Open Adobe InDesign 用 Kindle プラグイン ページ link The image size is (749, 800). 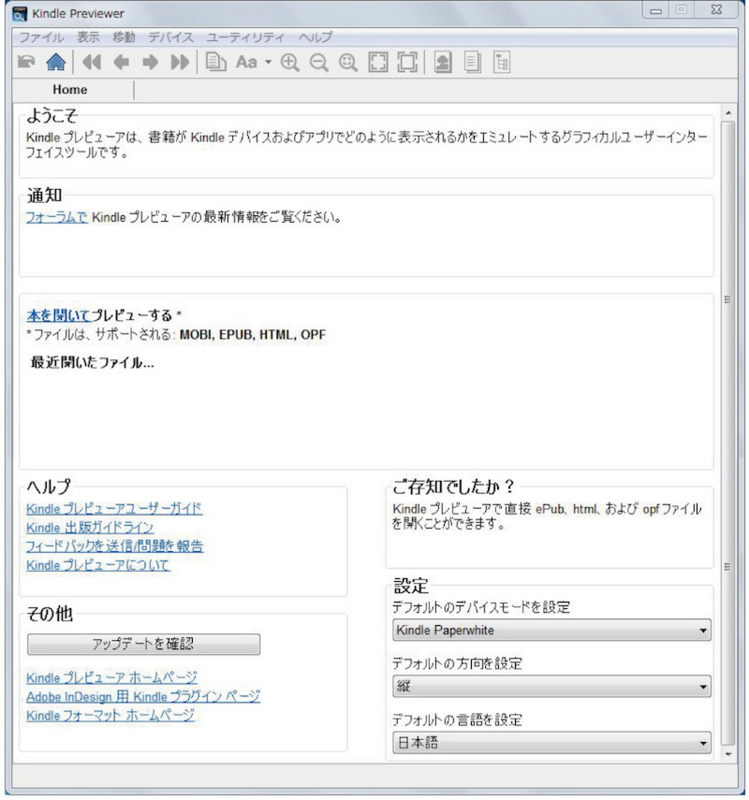pos(143,697)
